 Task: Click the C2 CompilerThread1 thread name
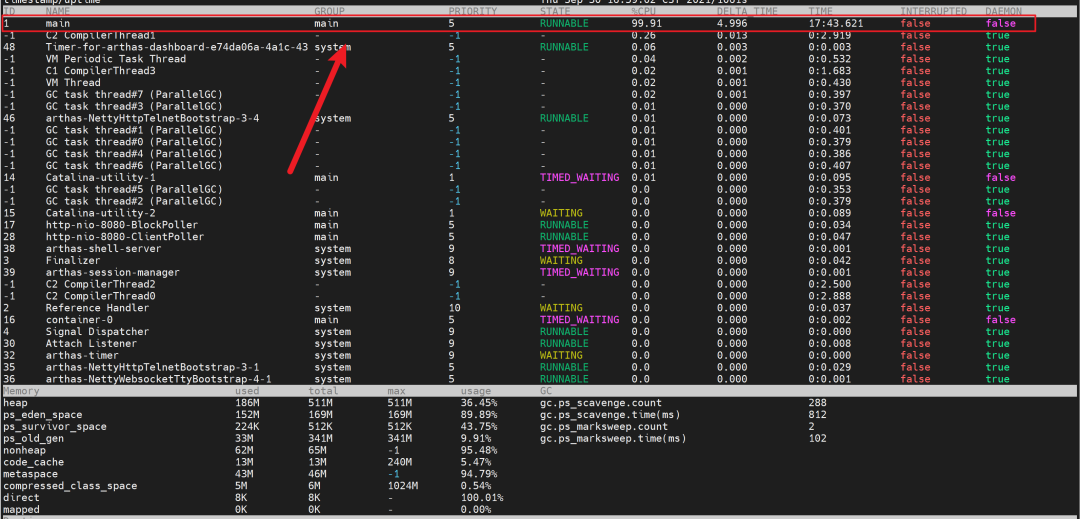coord(101,35)
